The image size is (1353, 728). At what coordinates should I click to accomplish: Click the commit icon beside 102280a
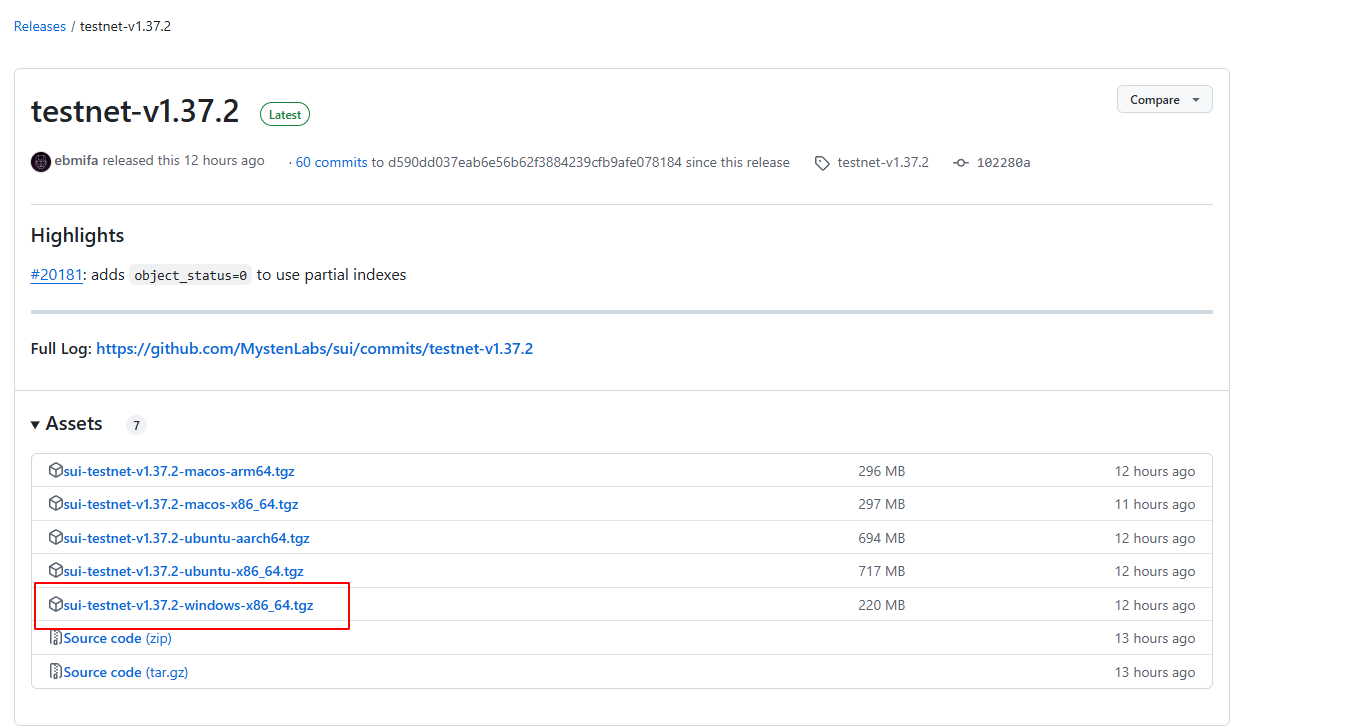pyautogui.click(x=961, y=163)
